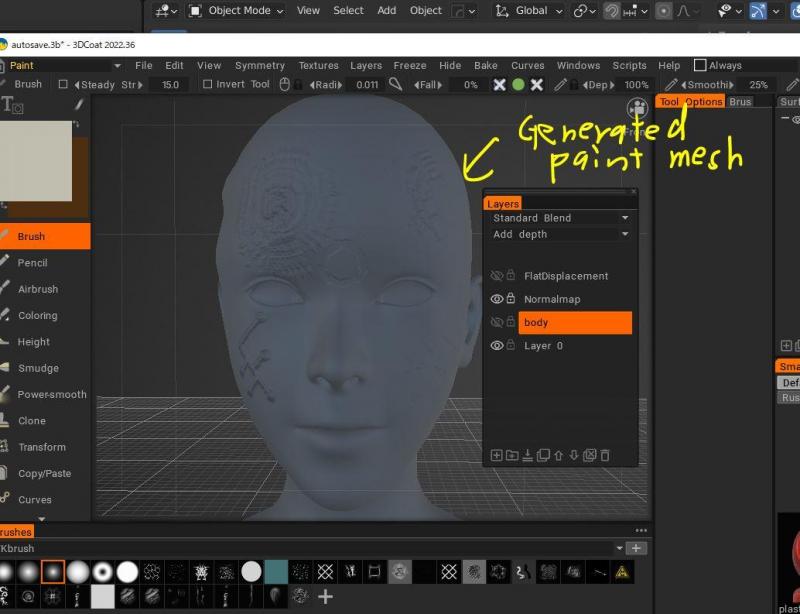This screenshot has height=614, width=800.
Task: Switch to the Options tab
Action: [704, 102]
